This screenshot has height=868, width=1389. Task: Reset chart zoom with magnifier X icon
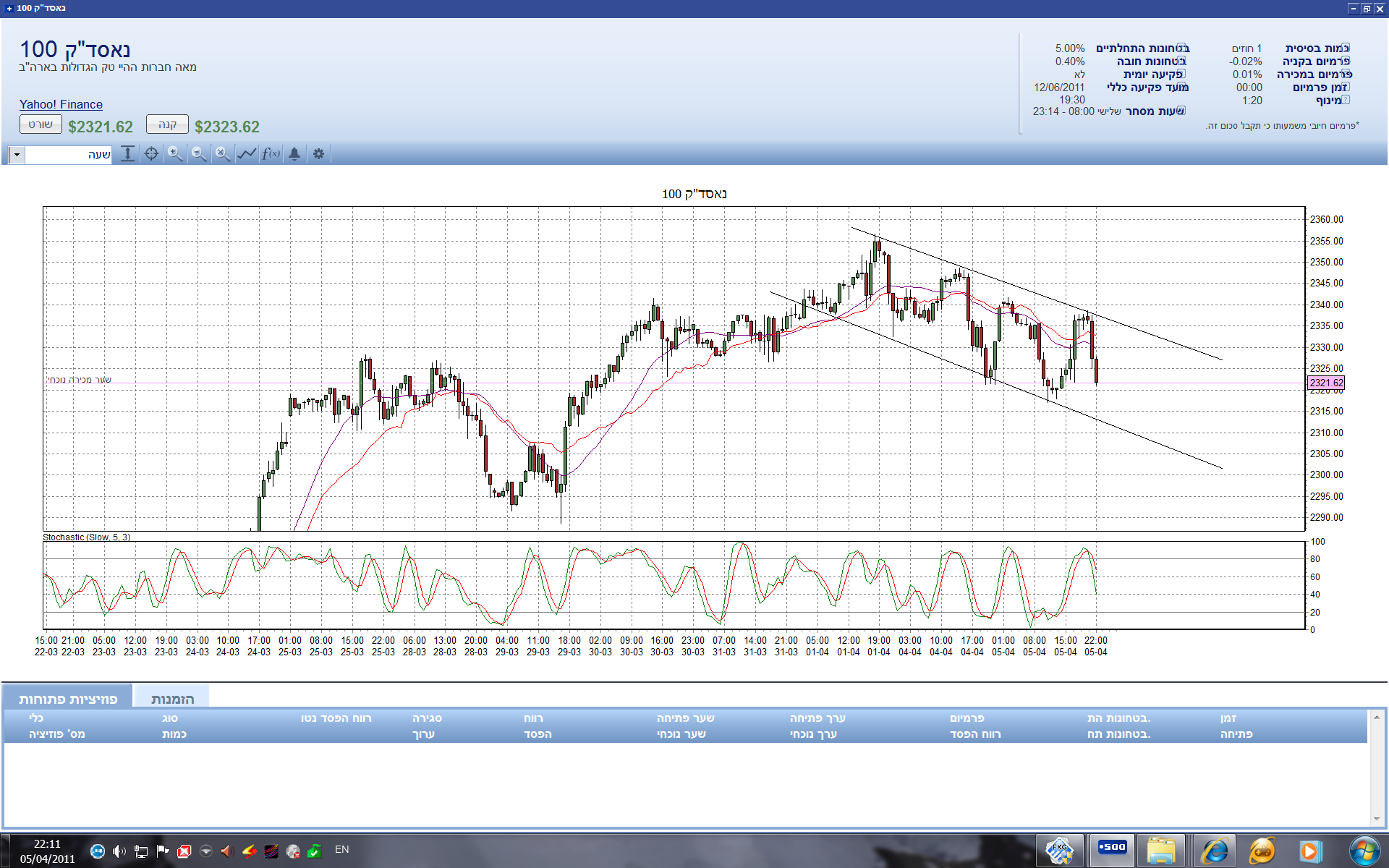pyautogui.click(x=223, y=153)
